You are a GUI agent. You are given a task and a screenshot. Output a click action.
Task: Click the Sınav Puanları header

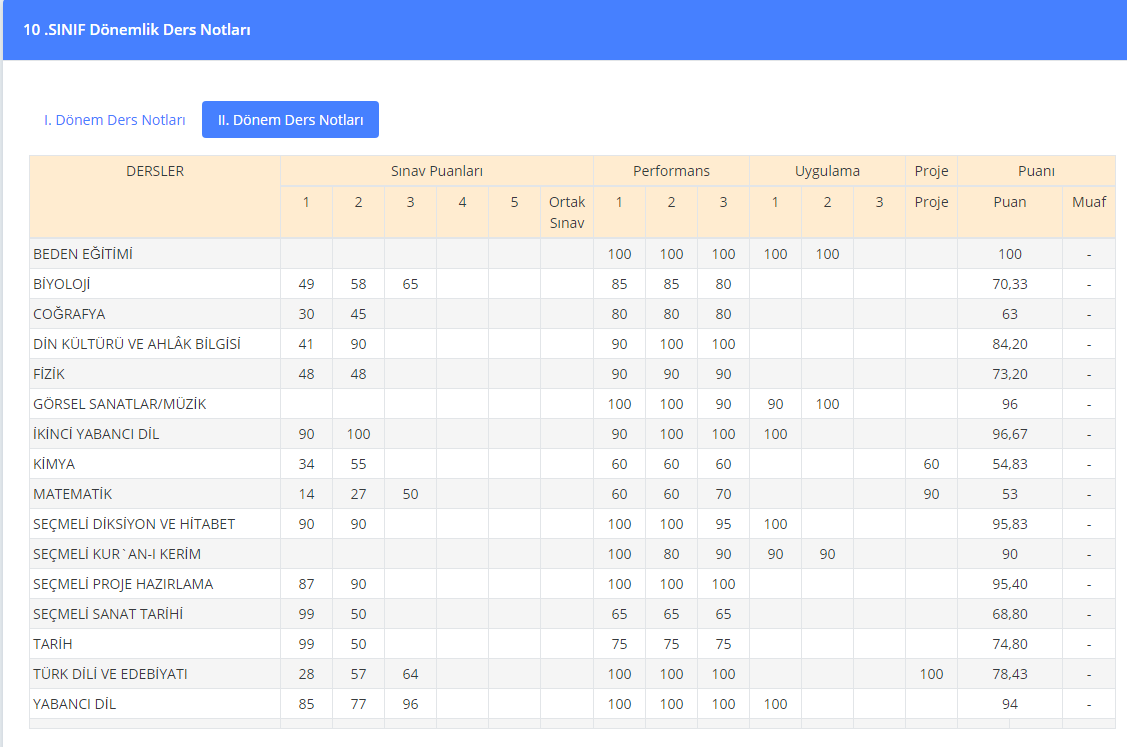click(x=437, y=171)
